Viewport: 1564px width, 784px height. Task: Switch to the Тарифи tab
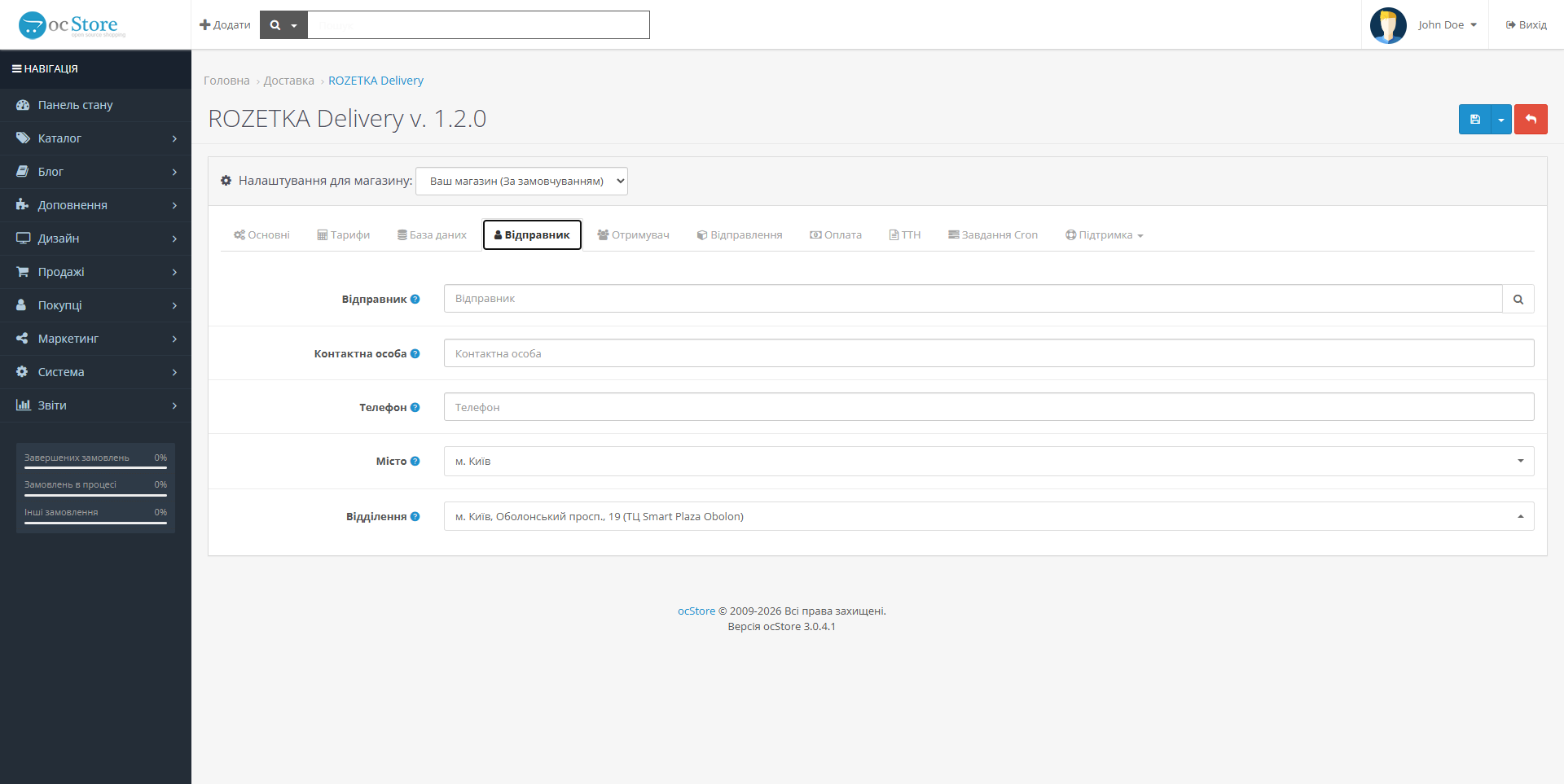[344, 235]
